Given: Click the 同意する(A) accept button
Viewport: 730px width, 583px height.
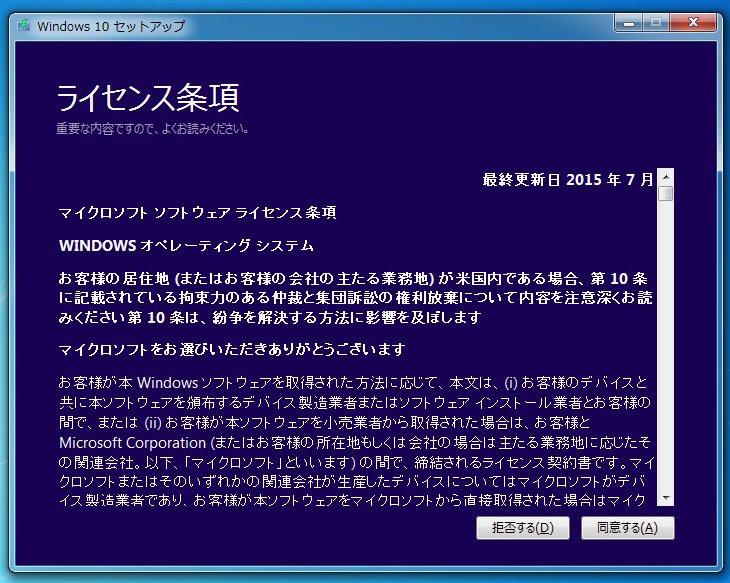Looking at the screenshot, I should coord(628,528).
